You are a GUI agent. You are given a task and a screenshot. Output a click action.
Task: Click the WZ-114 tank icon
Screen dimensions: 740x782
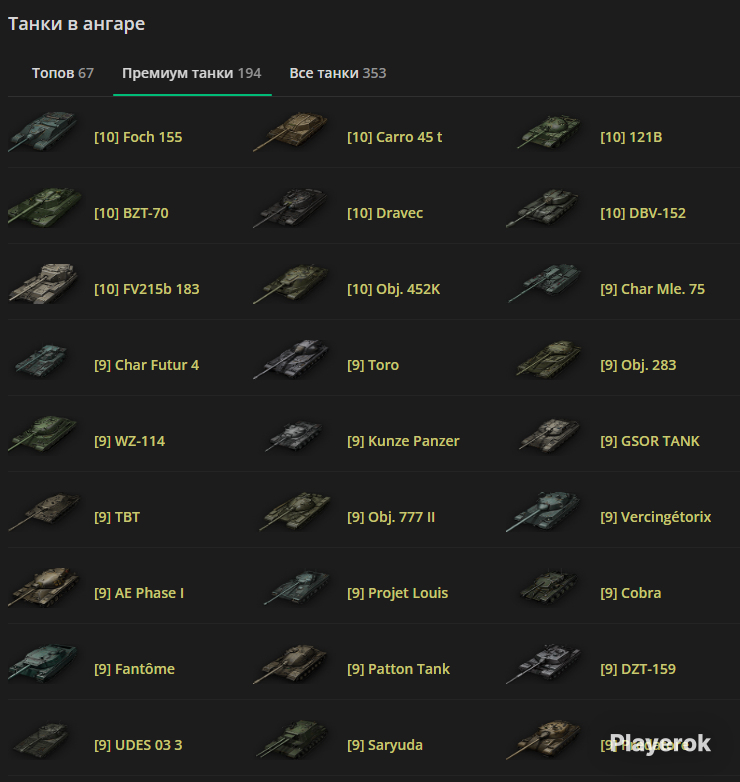click(x=43, y=435)
